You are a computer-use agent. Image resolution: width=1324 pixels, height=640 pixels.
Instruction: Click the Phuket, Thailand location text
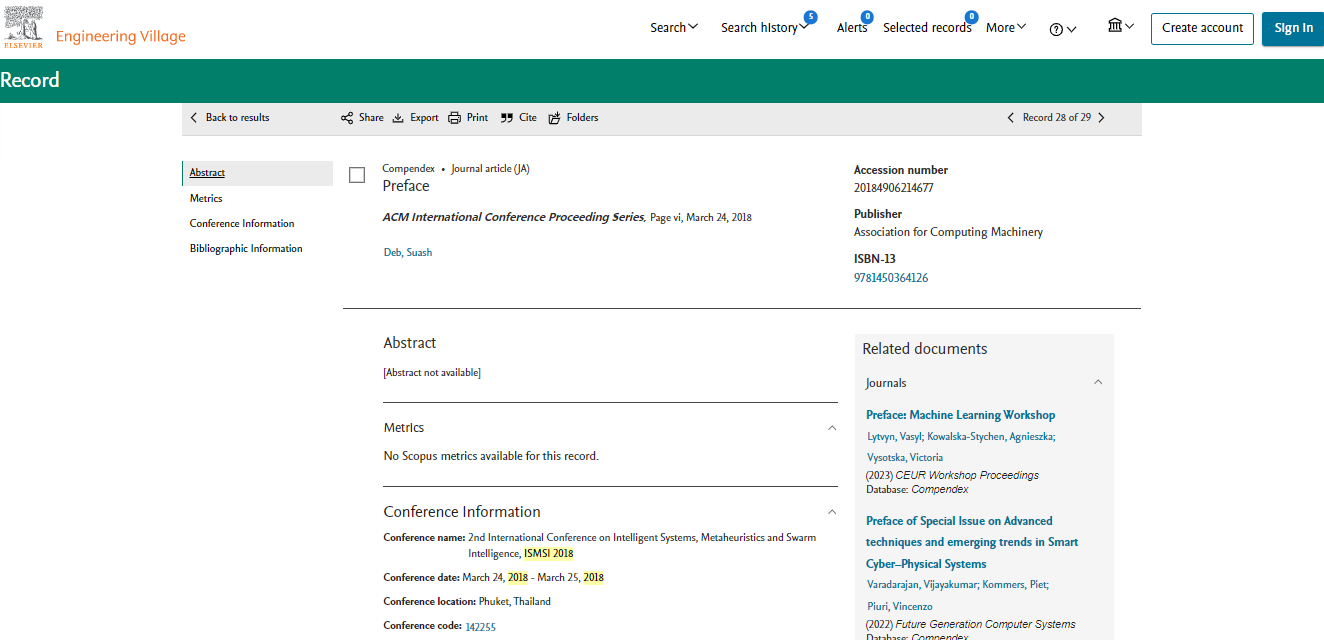tap(515, 602)
